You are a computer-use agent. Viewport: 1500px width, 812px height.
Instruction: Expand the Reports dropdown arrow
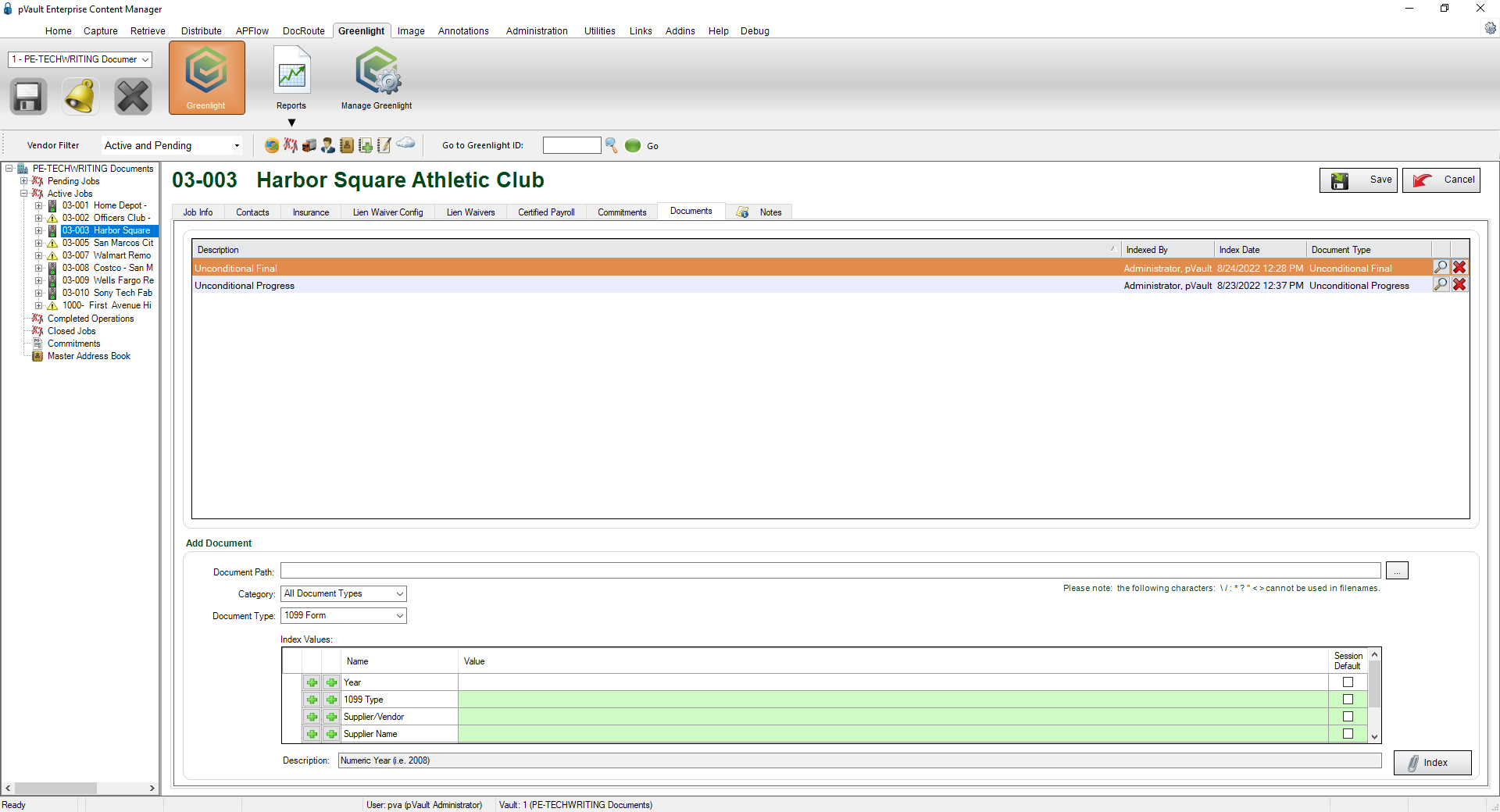(291, 123)
